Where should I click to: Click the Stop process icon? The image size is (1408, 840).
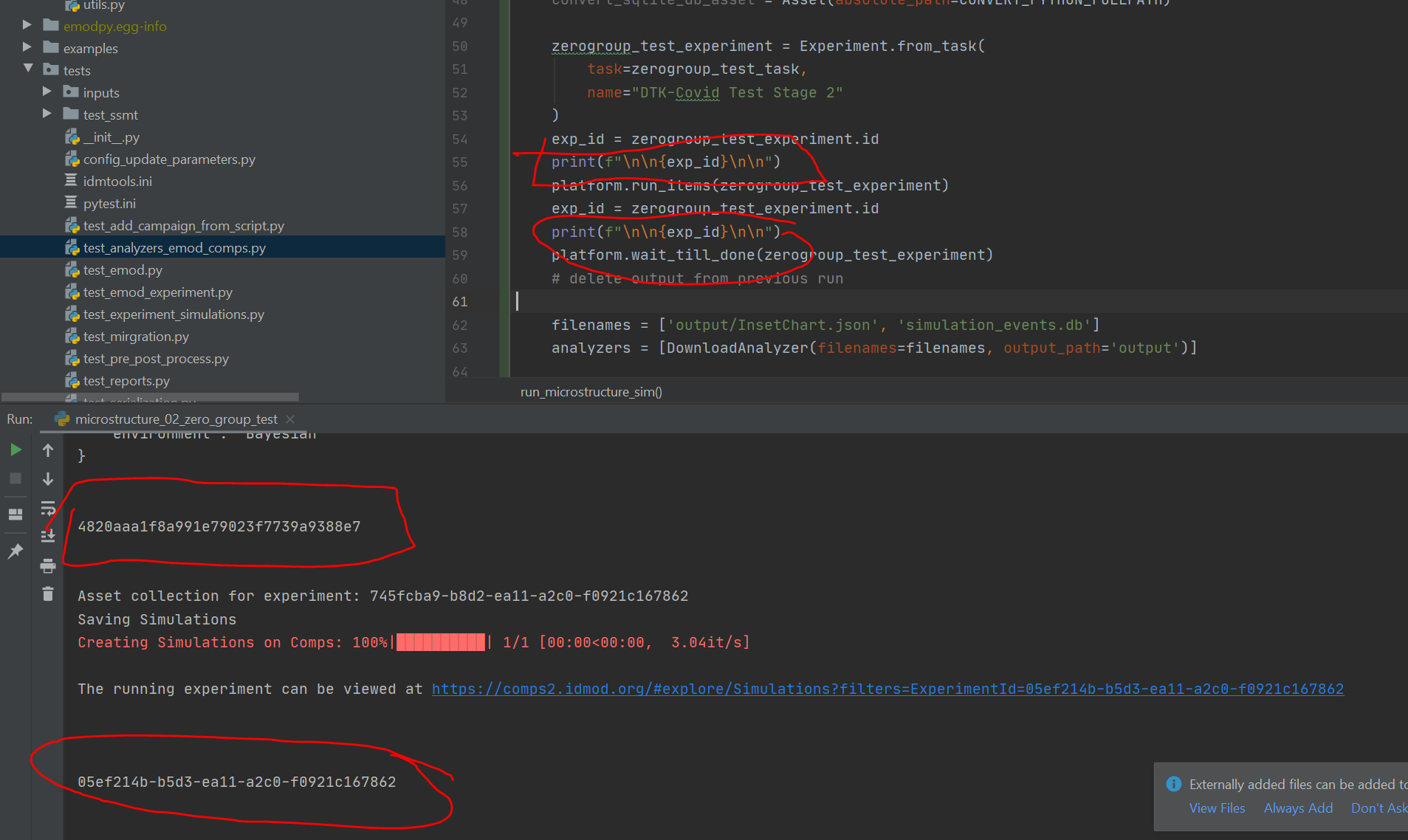tap(15, 478)
